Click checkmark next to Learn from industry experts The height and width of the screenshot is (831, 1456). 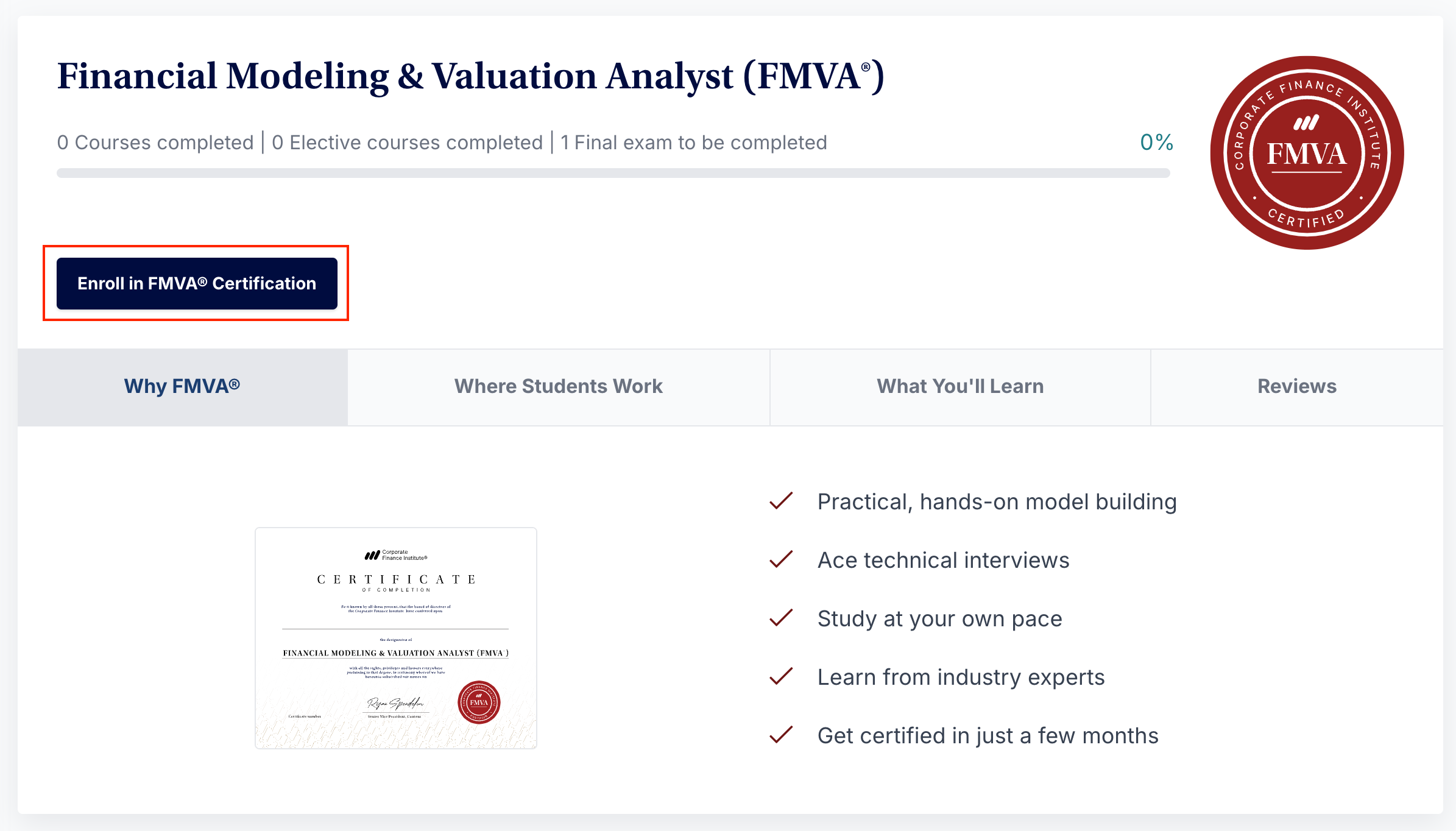tap(780, 676)
